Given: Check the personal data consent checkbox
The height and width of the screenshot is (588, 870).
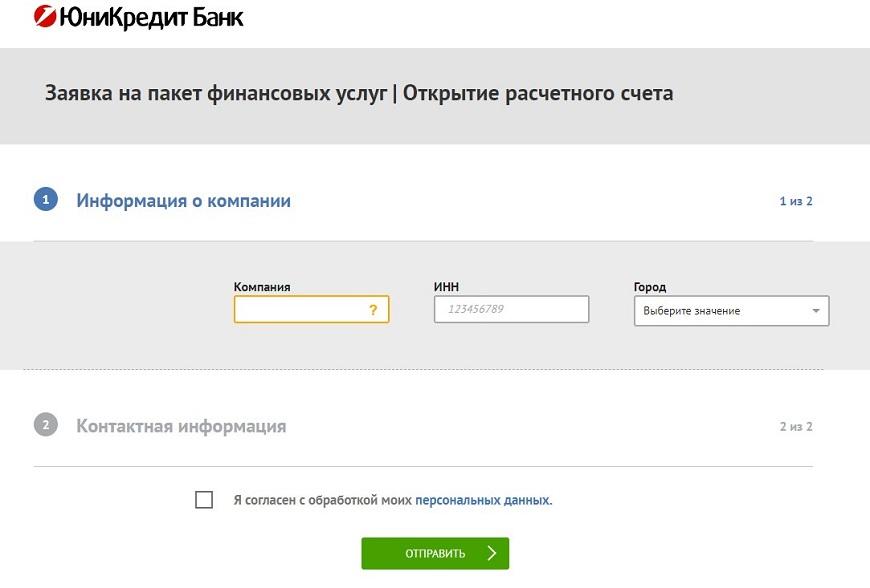Looking at the screenshot, I should pos(204,499).
